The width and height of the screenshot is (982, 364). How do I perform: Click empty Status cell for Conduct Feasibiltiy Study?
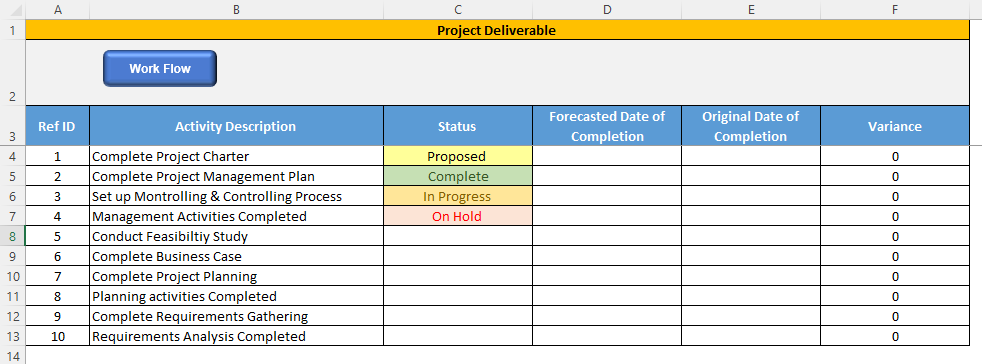(x=458, y=236)
